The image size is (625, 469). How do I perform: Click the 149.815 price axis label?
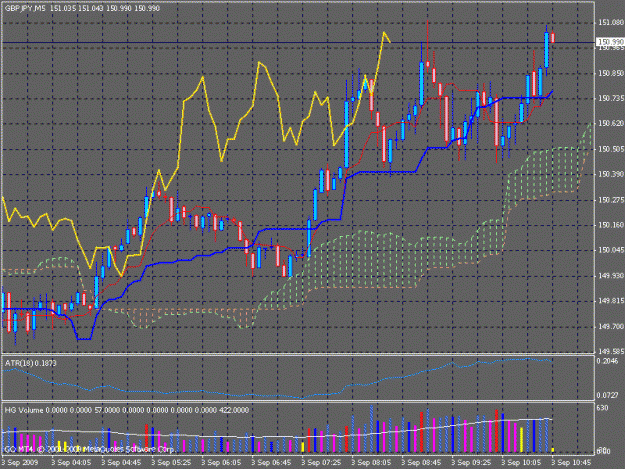(x=611, y=301)
